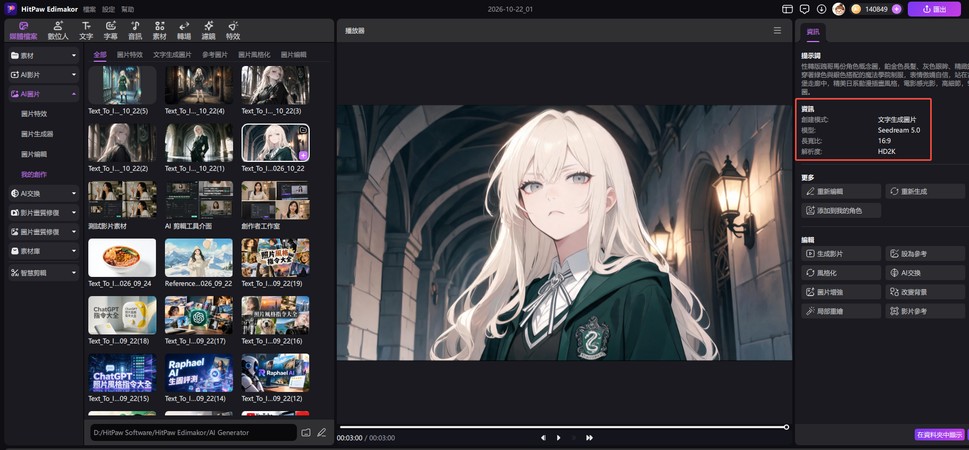
Task: Expand the 智慧剪輯 sidebar dropdown
Action: [x=44, y=272]
